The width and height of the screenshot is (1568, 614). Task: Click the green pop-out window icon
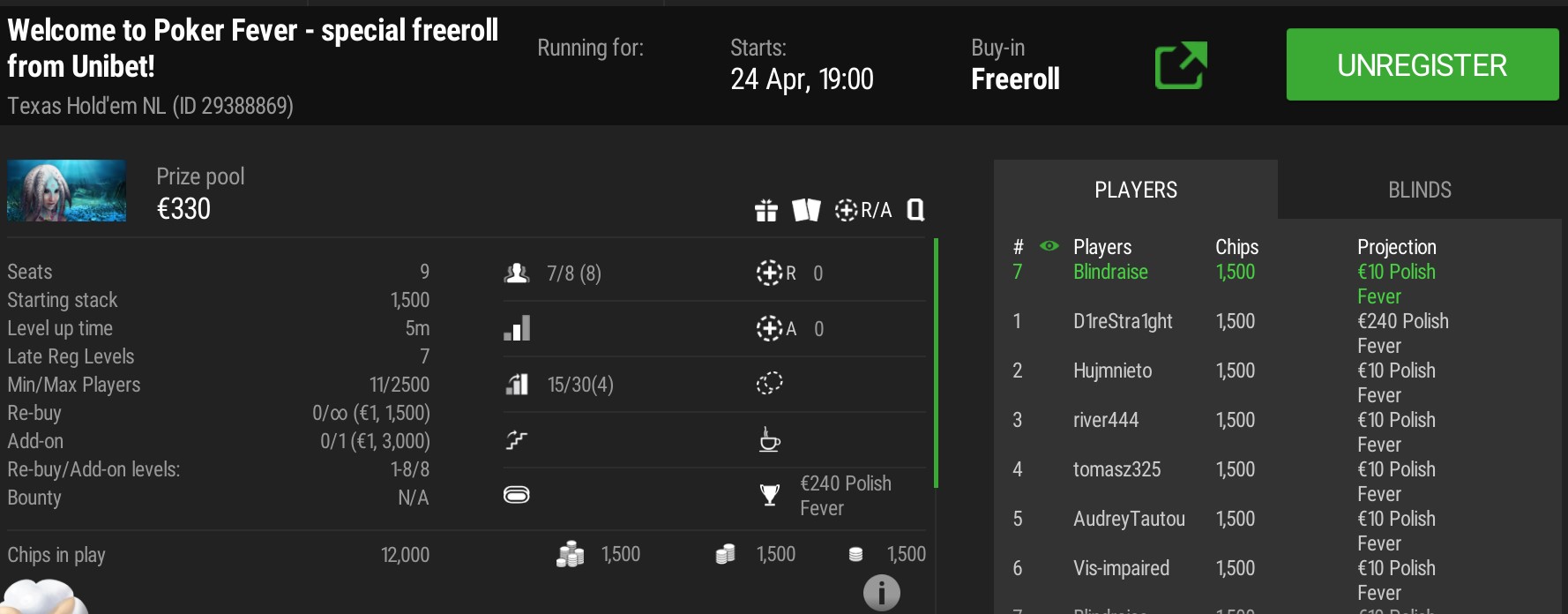1181,65
